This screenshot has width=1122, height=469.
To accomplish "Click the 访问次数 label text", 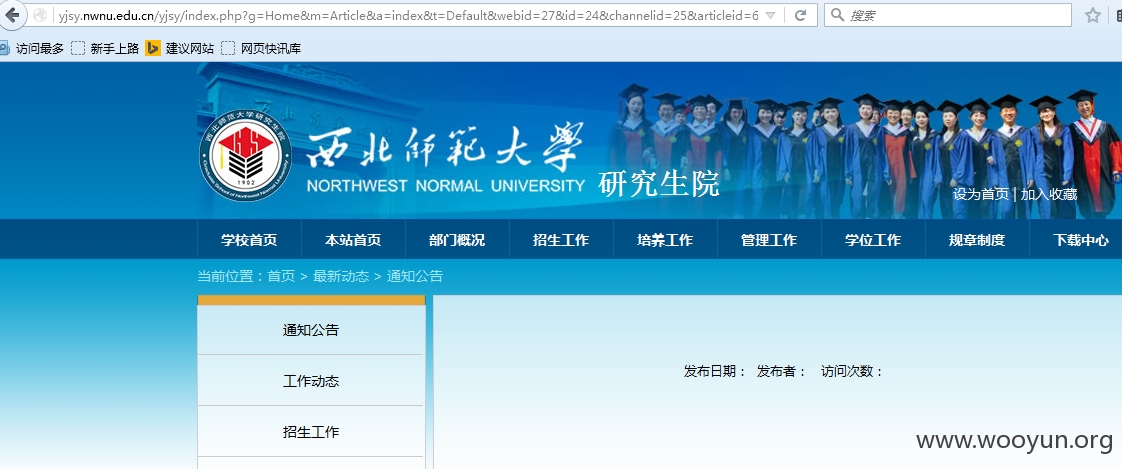I will tap(852, 372).
